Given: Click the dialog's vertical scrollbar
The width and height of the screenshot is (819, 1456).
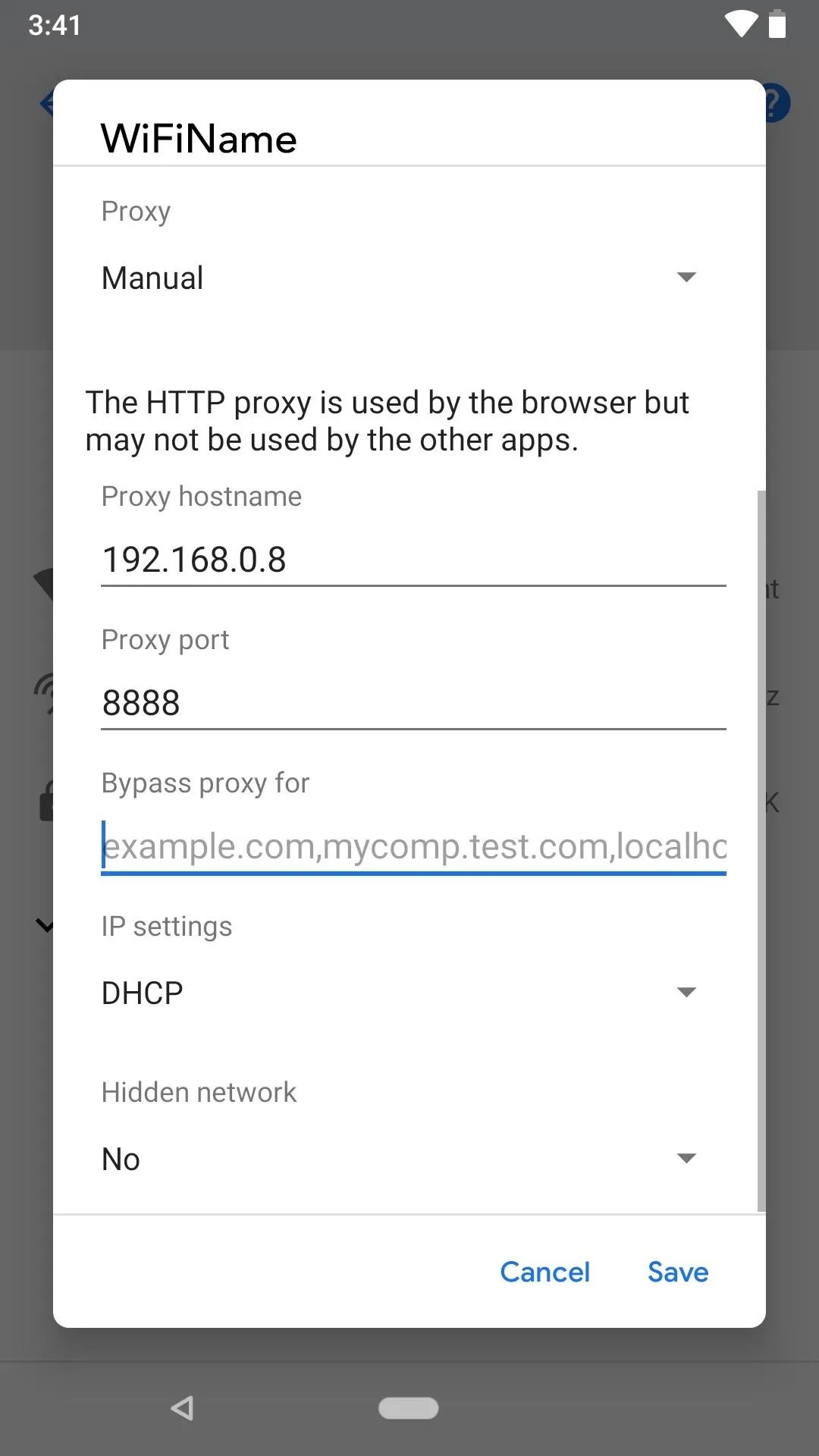Looking at the screenshot, I should click(761, 851).
